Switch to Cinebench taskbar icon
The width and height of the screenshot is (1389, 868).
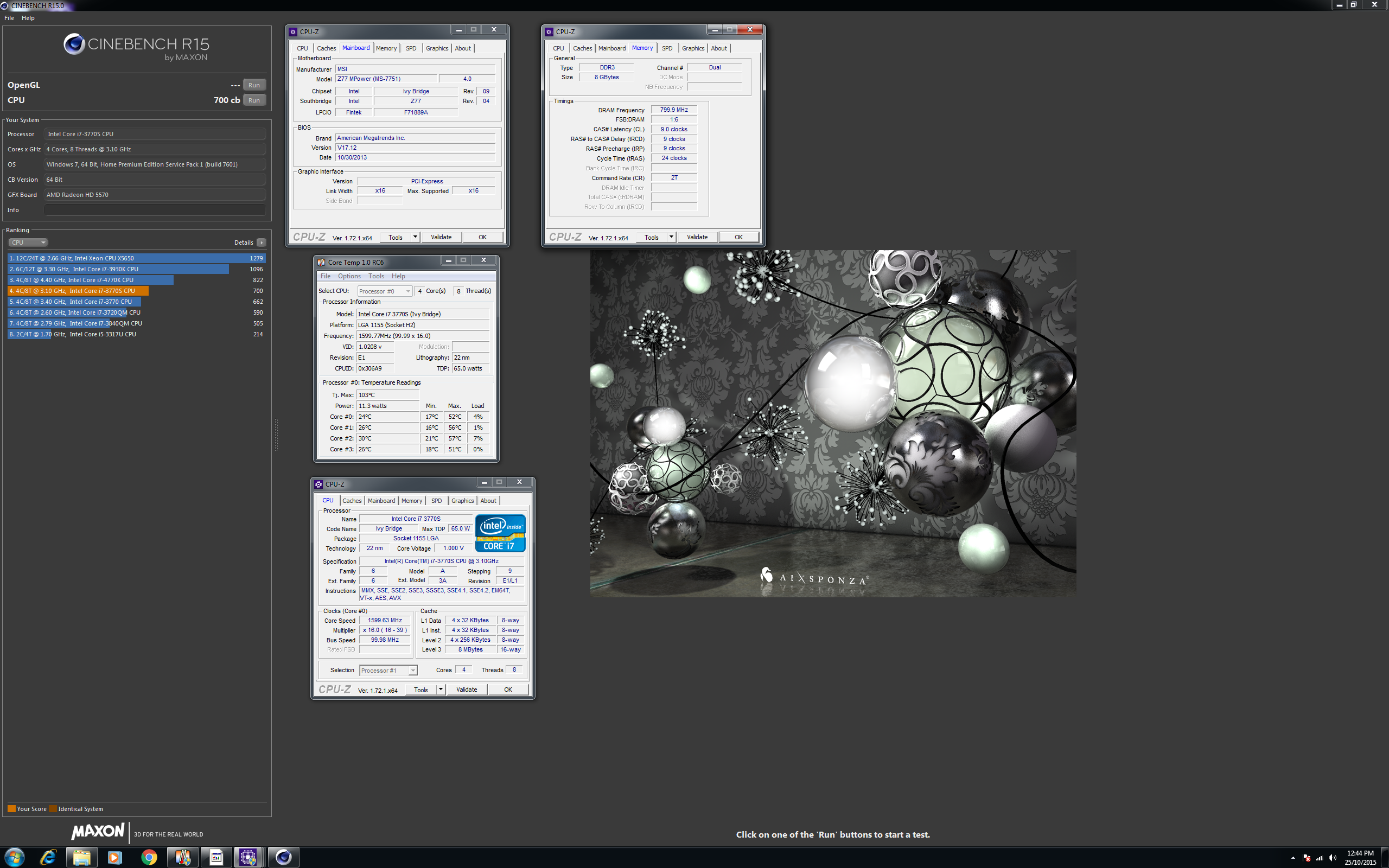pos(284,857)
